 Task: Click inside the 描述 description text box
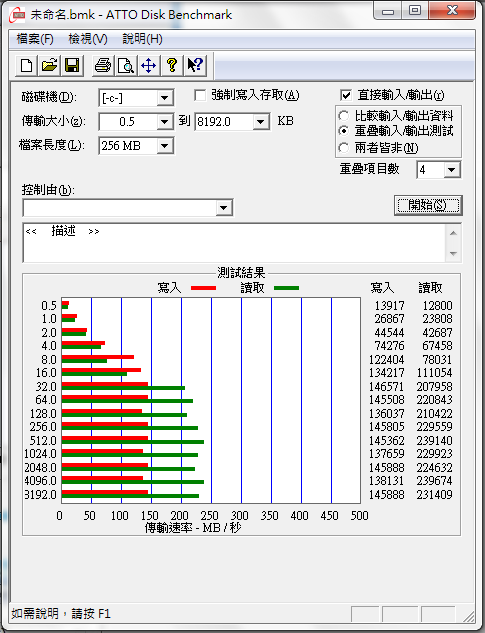(234, 243)
